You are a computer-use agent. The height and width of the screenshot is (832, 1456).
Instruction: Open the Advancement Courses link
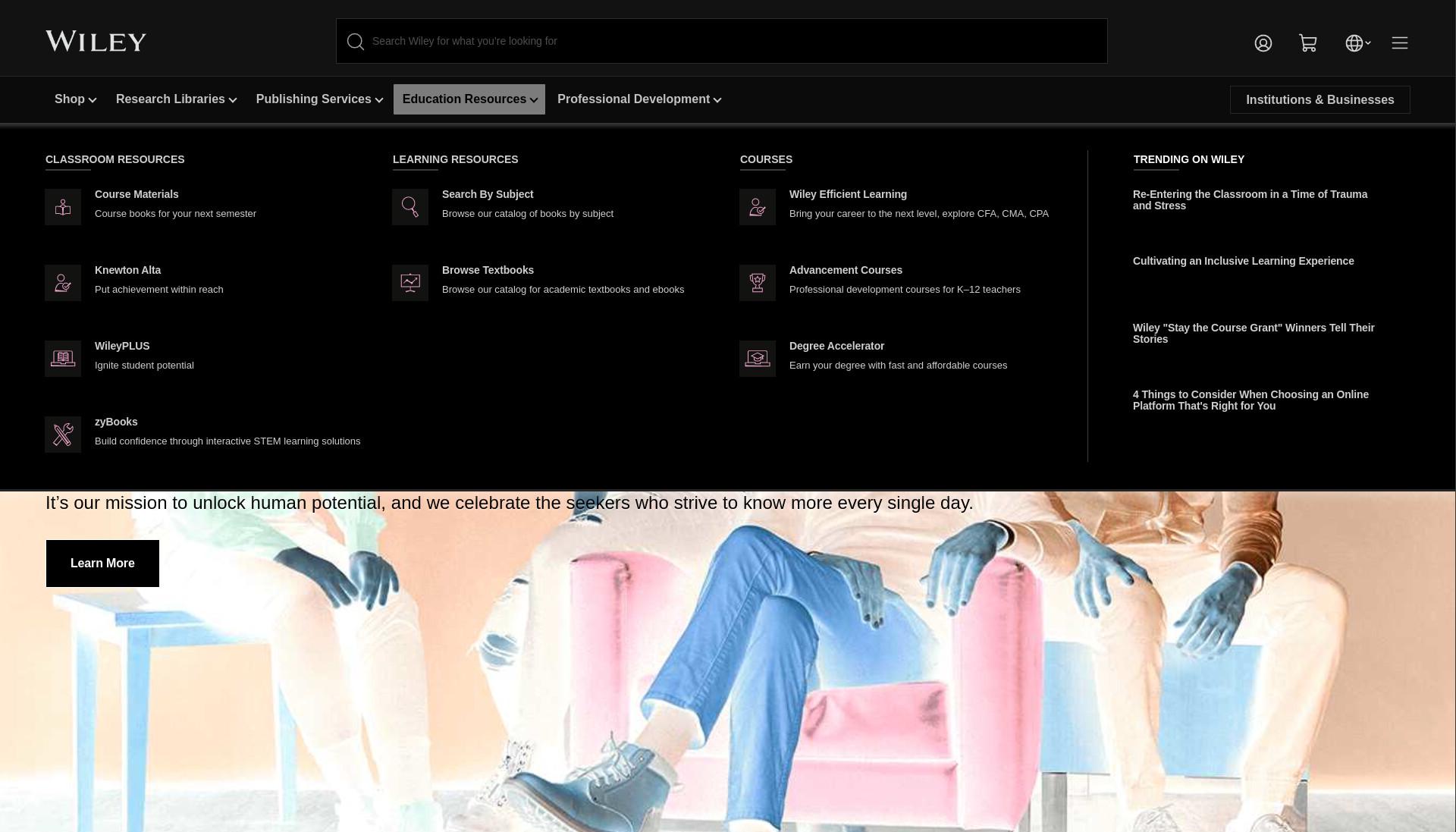click(846, 271)
